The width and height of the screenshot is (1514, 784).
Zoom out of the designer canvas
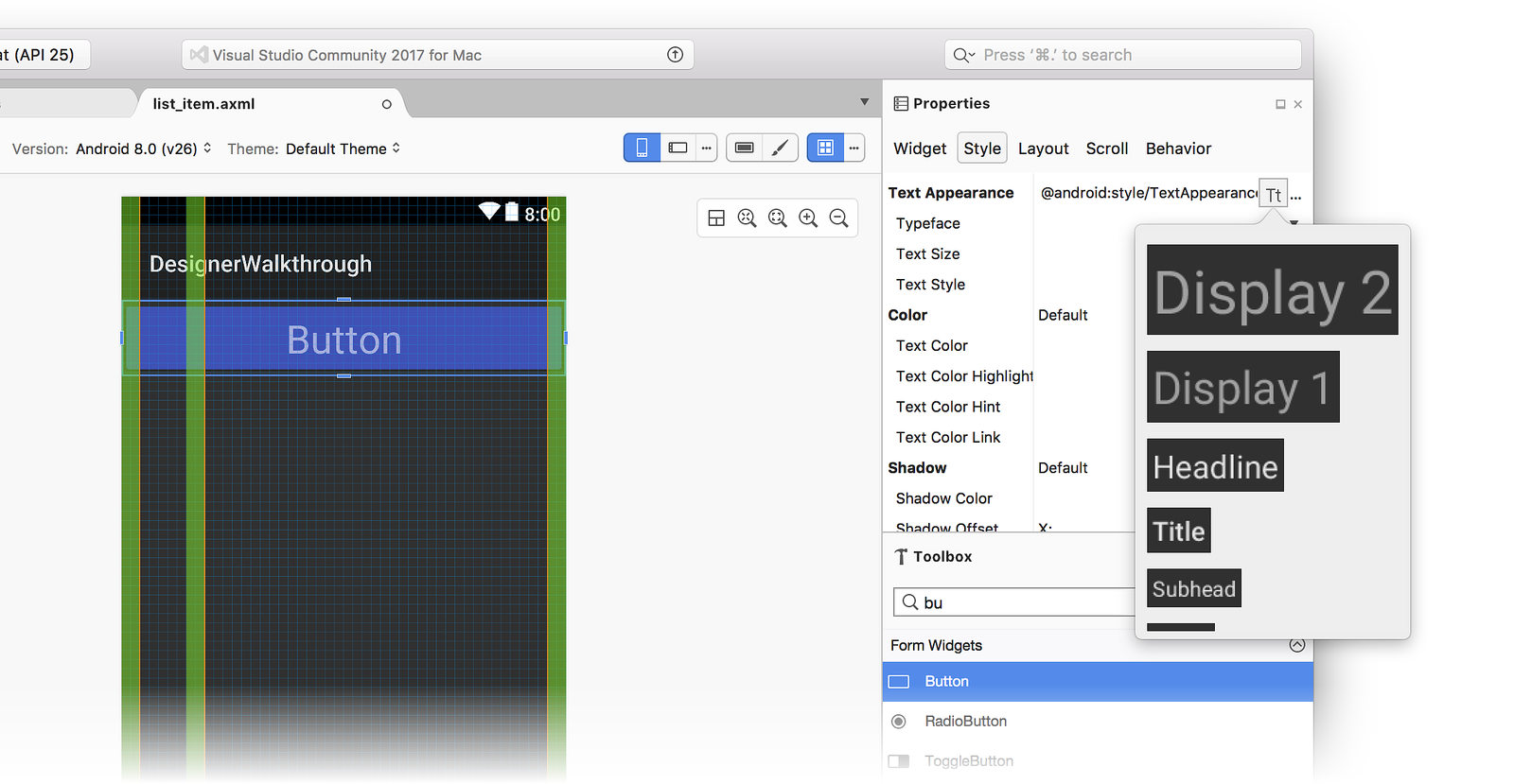point(838,218)
